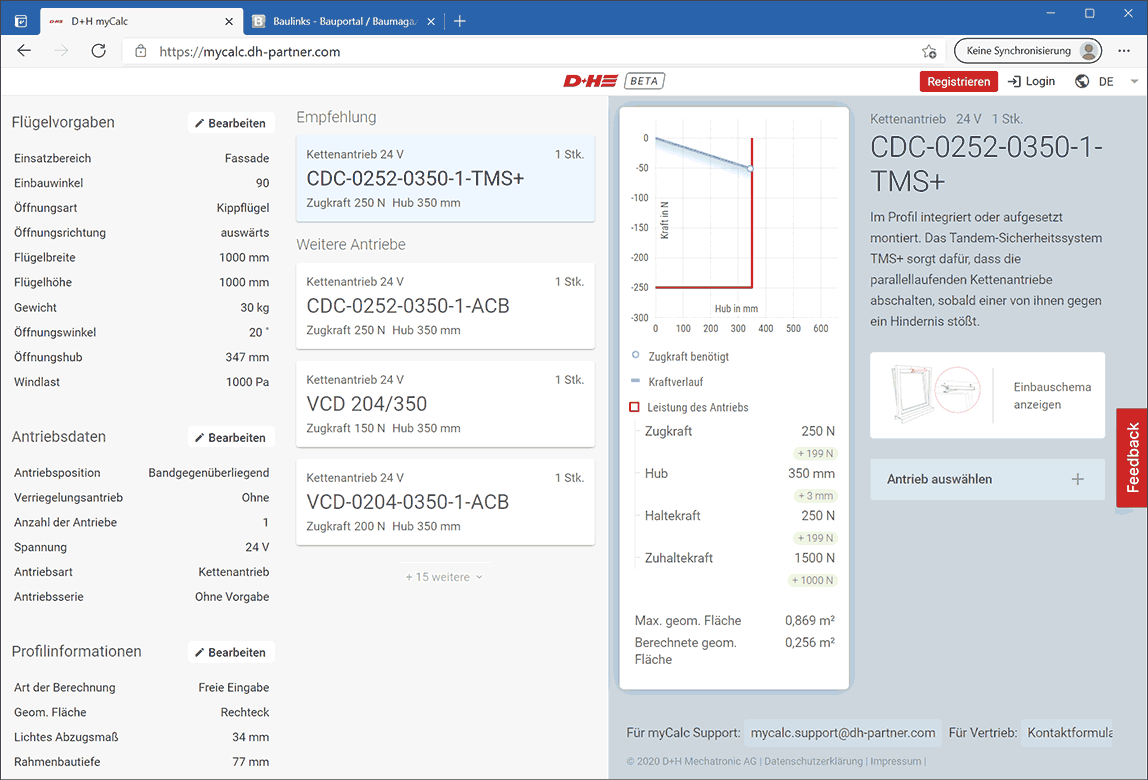This screenshot has width=1148, height=780.
Task: Click Einbauschema anzeigen text
Action: pos(1052,395)
